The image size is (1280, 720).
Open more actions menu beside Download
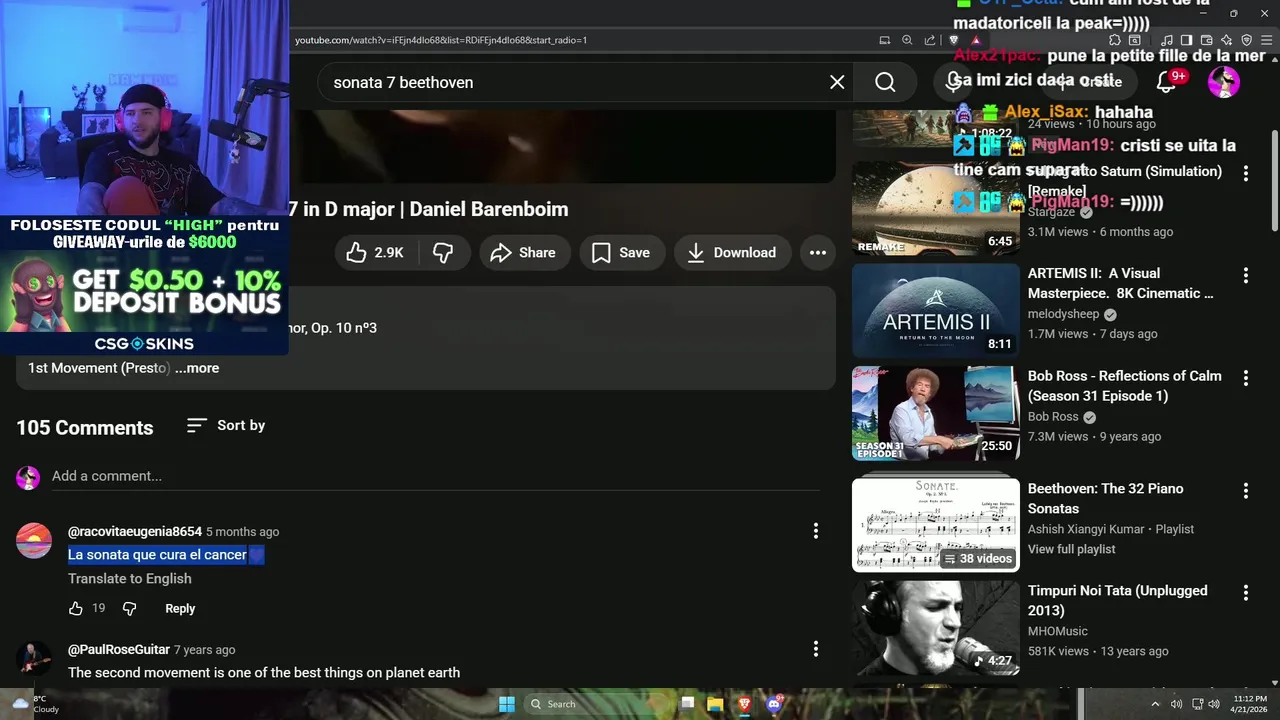[818, 253]
